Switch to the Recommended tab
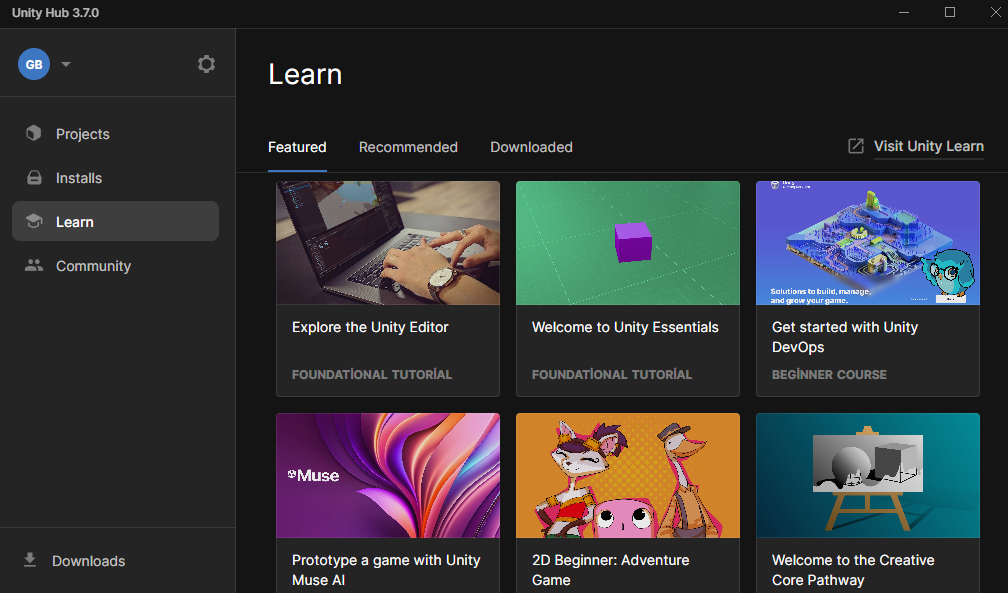1008x593 pixels. click(408, 147)
